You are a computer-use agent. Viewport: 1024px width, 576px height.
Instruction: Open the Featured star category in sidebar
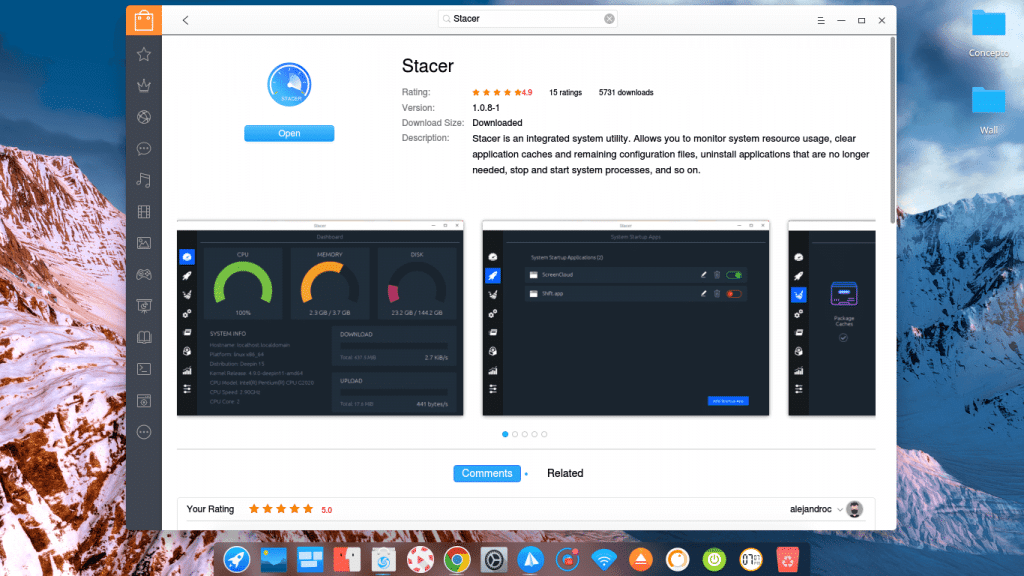click(x=144, y=54)
